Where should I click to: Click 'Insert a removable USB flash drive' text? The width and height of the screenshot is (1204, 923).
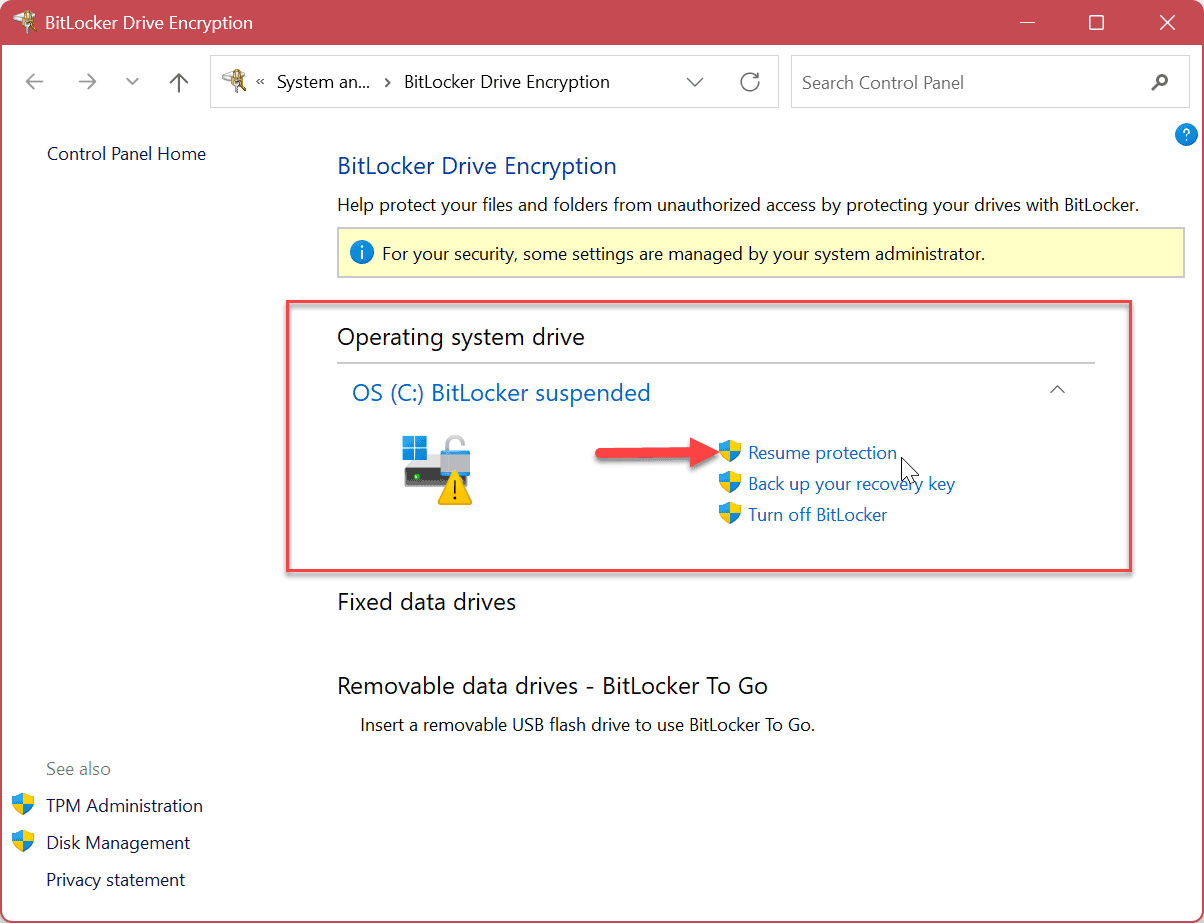pyautogui.click(x=588, y=725)
